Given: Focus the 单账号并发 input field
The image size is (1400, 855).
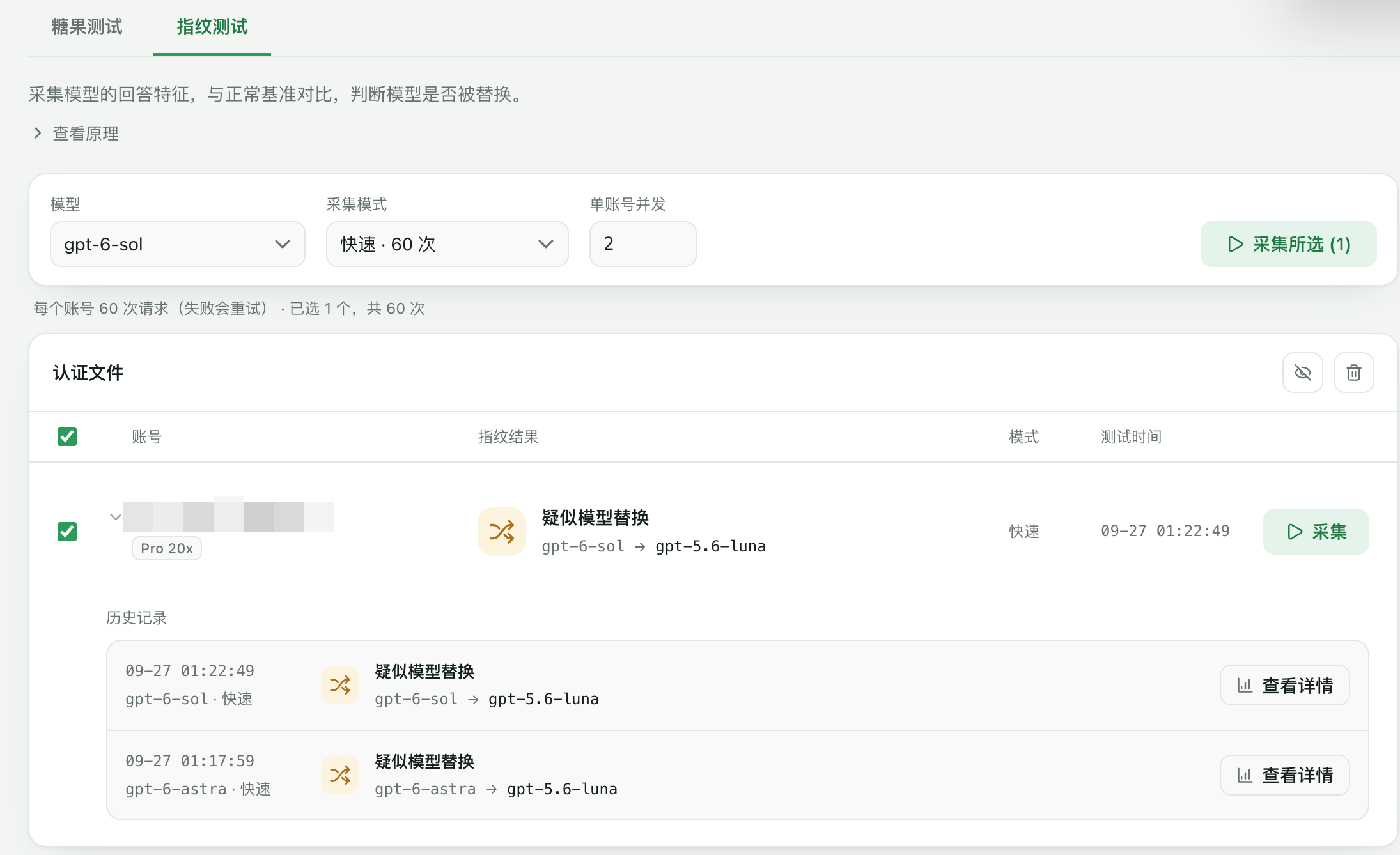Looking at the screenshot, I should click(x=643, y=244).
